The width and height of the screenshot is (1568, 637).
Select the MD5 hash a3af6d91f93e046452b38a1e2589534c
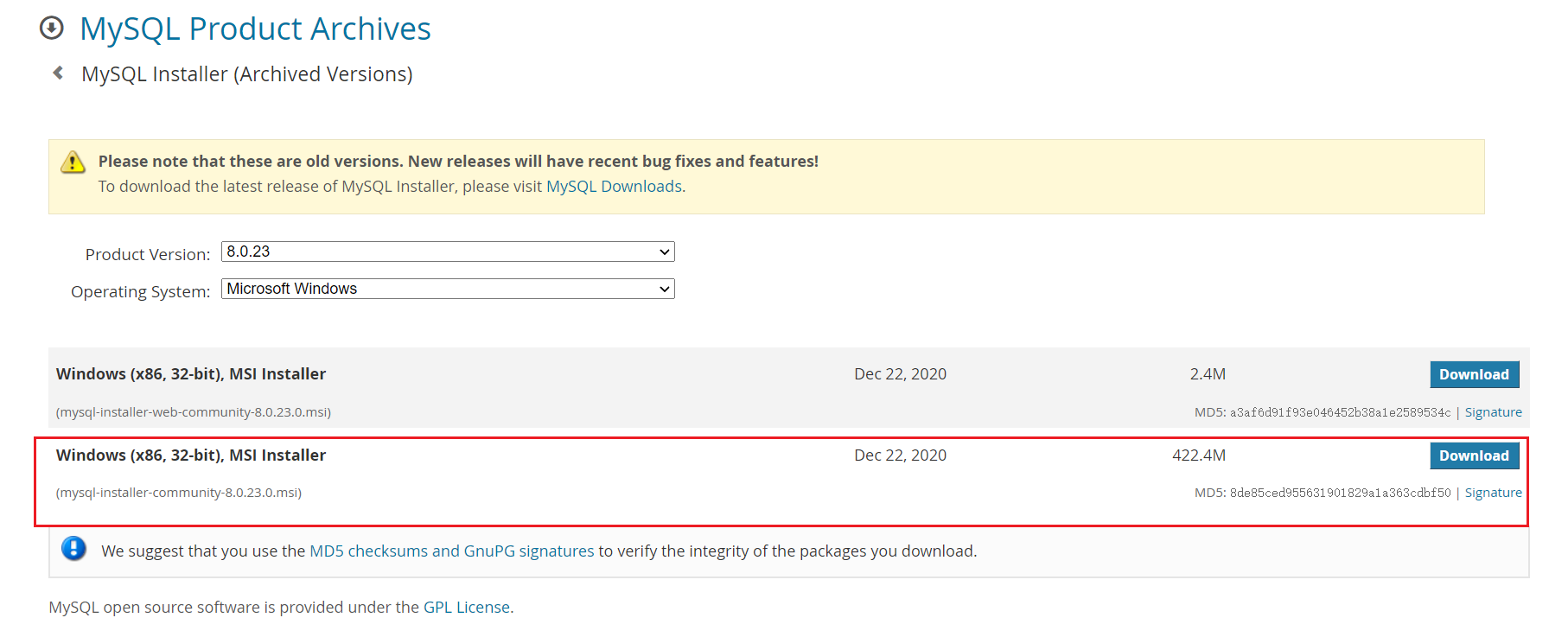pyautogui.click(x=1340, y=412)
